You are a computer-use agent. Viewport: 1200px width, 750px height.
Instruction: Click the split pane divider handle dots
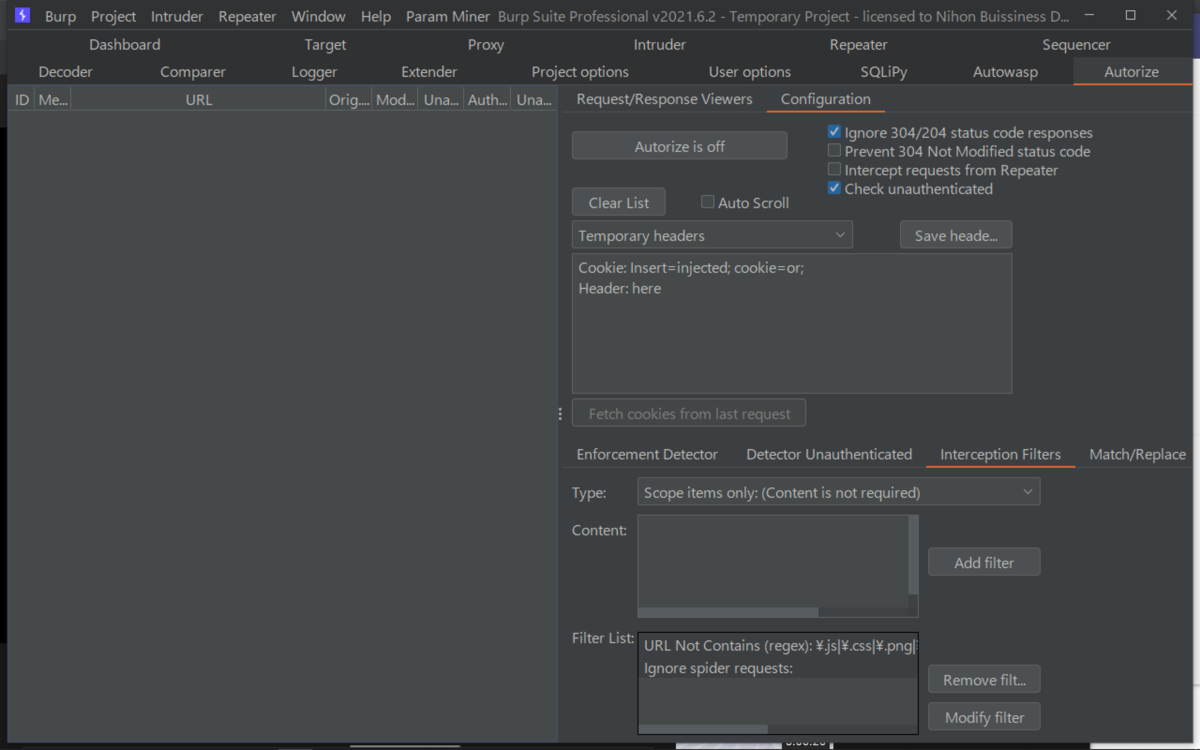click(560, 414)
